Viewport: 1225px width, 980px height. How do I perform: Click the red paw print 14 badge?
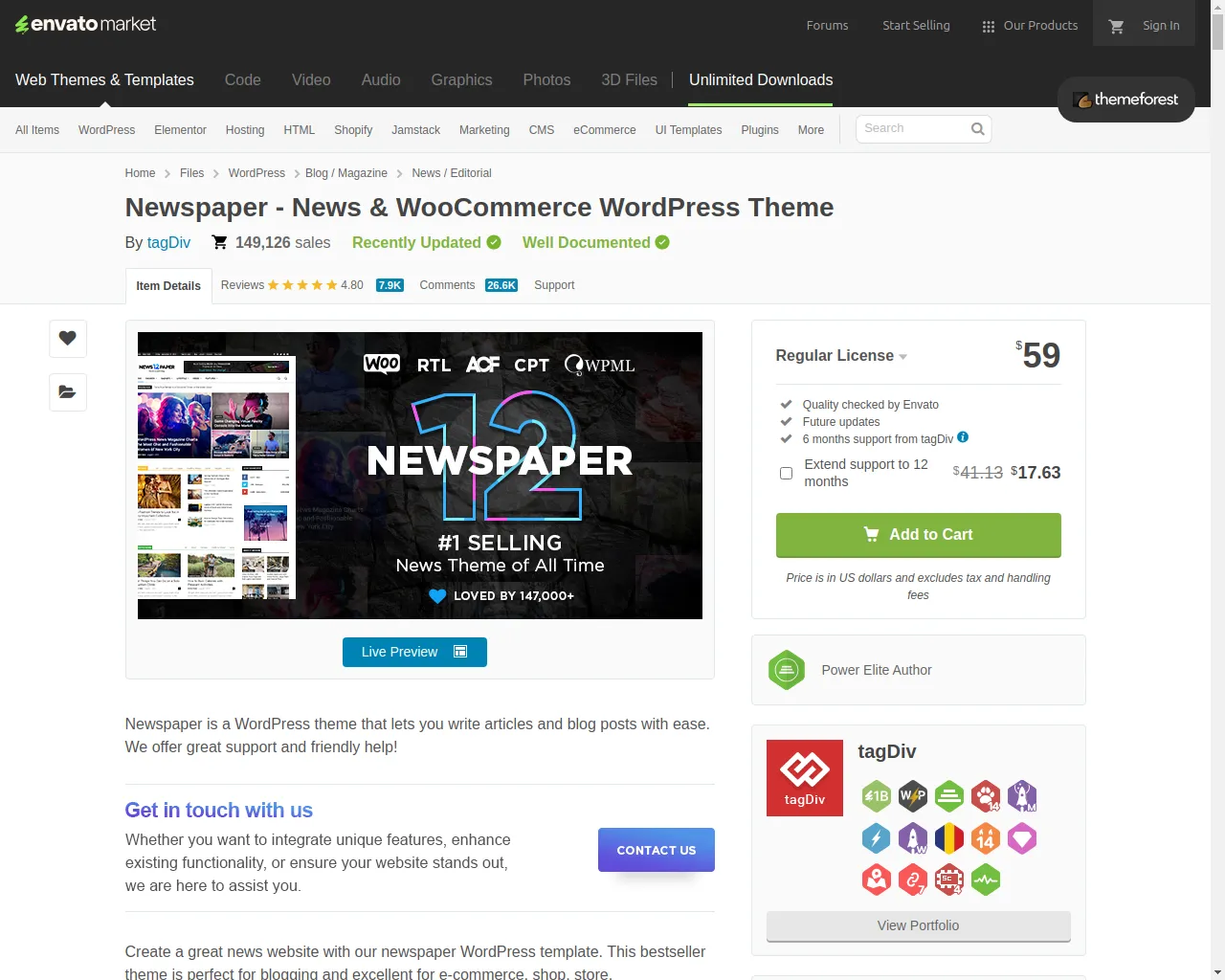986,796
